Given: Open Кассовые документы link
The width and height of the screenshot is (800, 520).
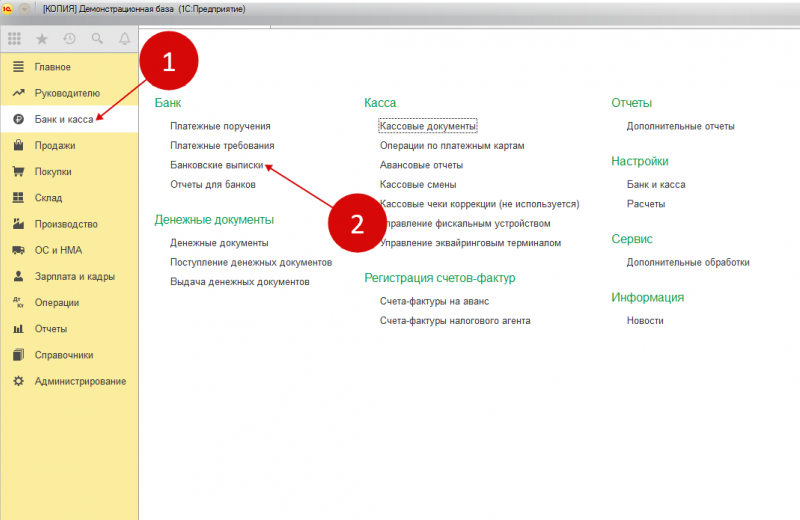Looking at the screenshot, I should 428,126.
